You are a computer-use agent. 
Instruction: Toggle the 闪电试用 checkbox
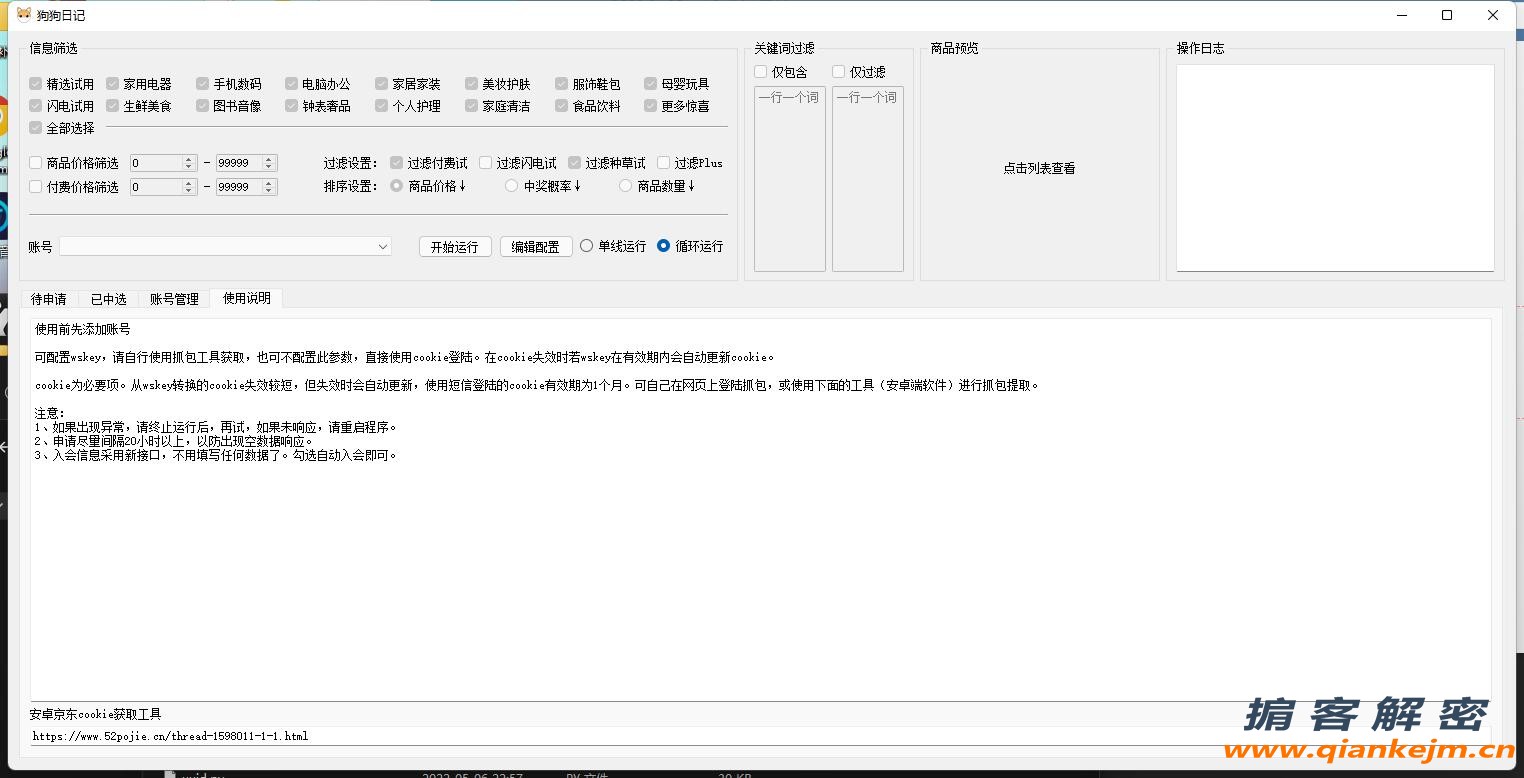36,106
